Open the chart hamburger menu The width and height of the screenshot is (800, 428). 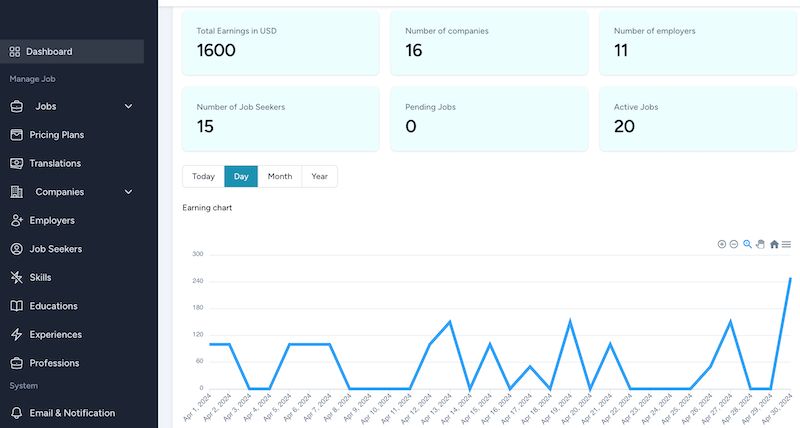pyautogui.click(x=786, y=244)
